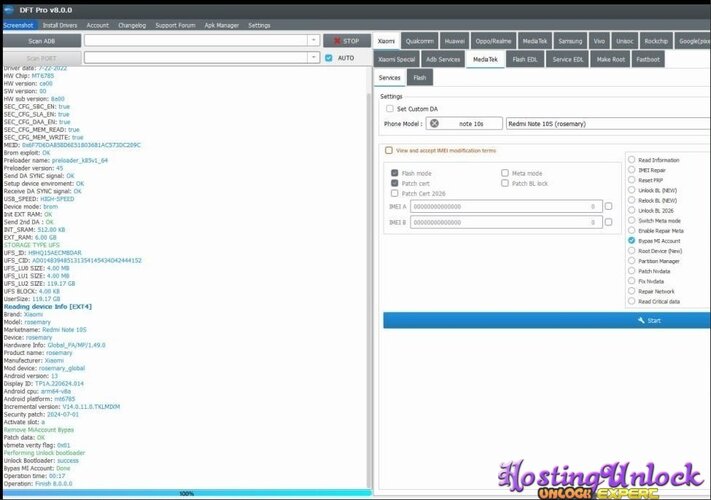
Task: Click the IMEI A input field
Action: (x=506, y=206)
